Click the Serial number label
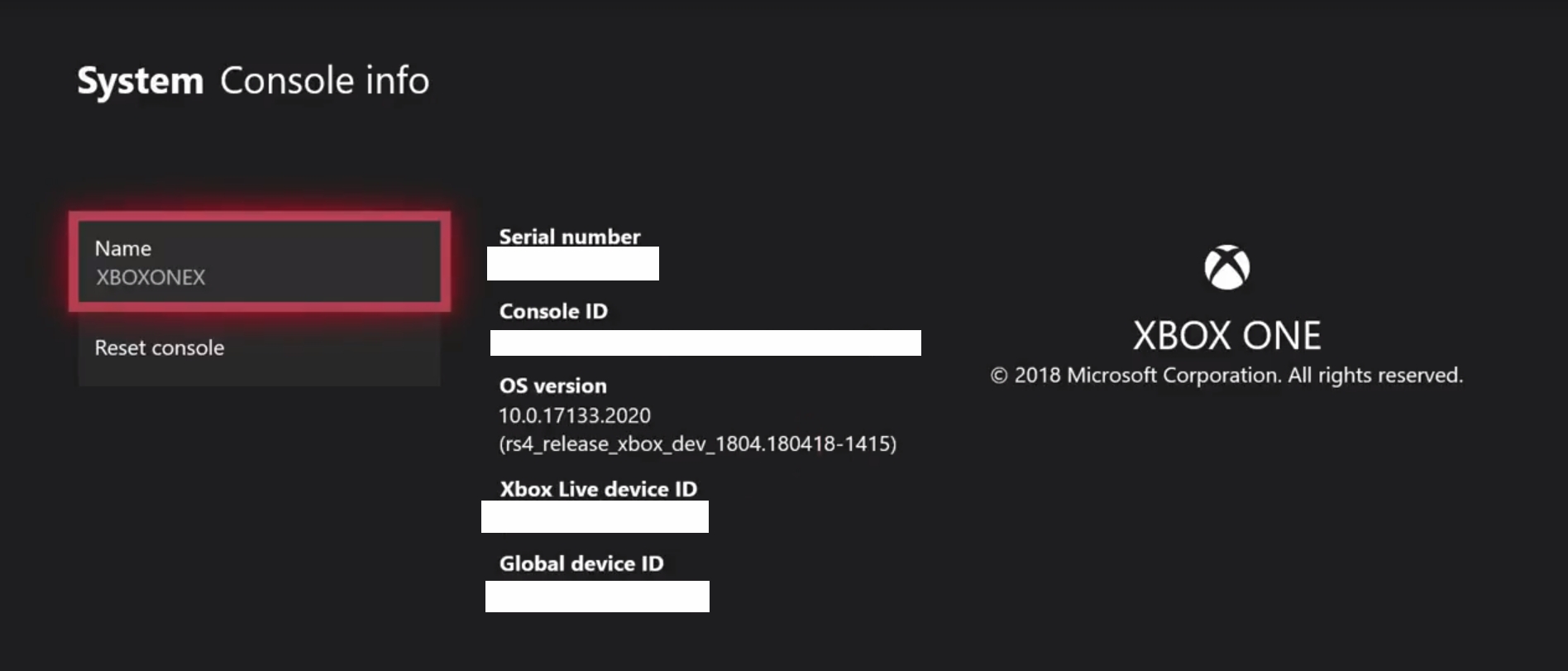The height and width of the screenshot is (671, 1568). 568,237
